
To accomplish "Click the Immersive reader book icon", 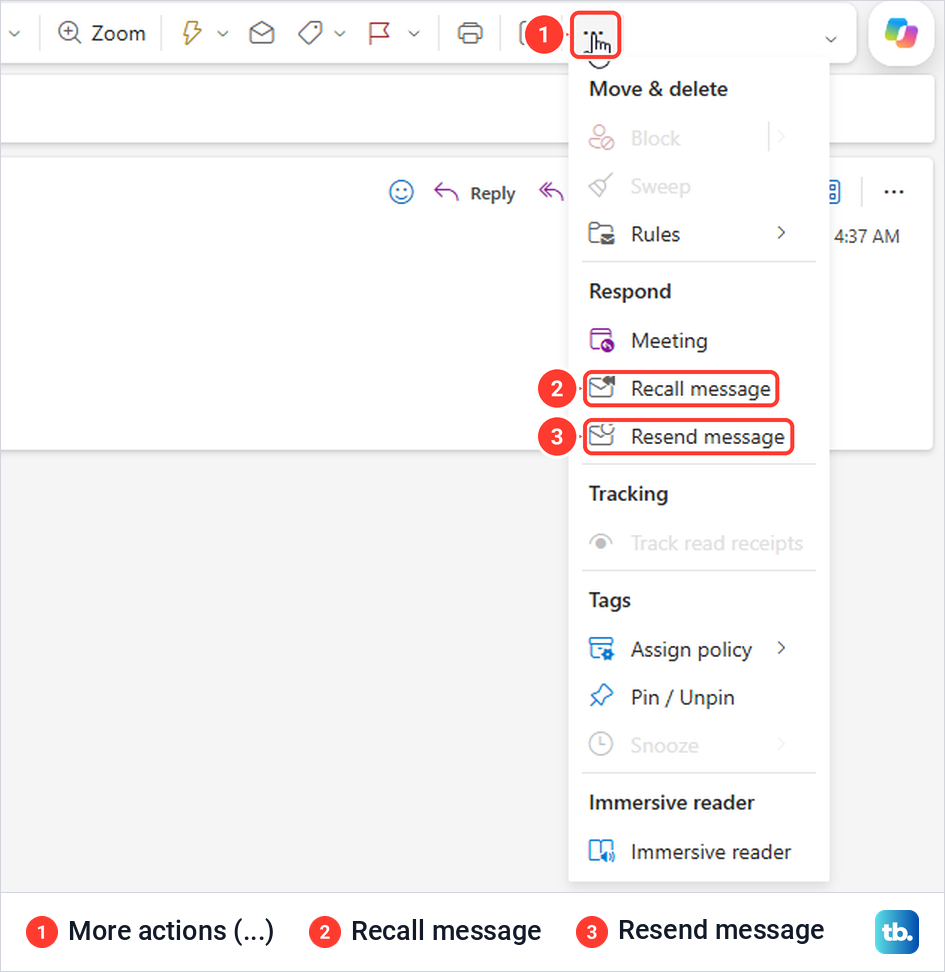I will point(601,851).
